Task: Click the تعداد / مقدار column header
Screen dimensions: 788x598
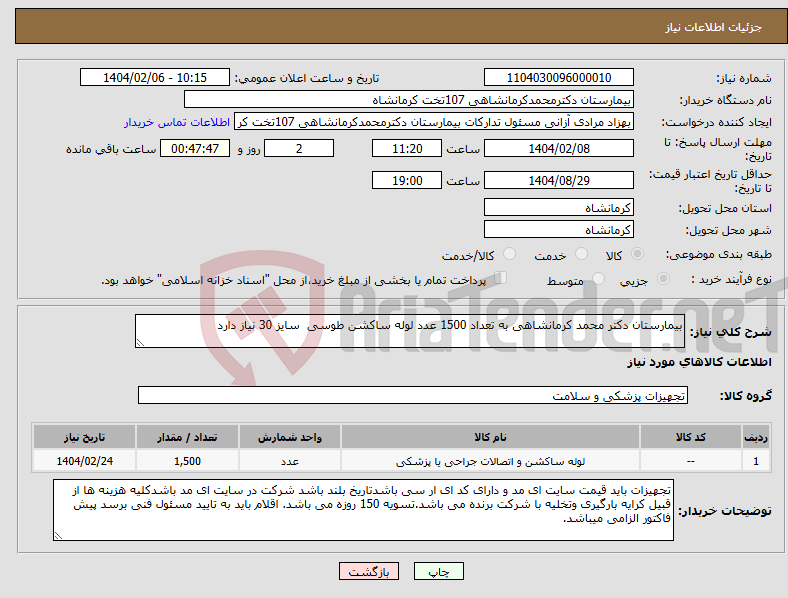Action: pyautogui.click(x=187, y=437)
